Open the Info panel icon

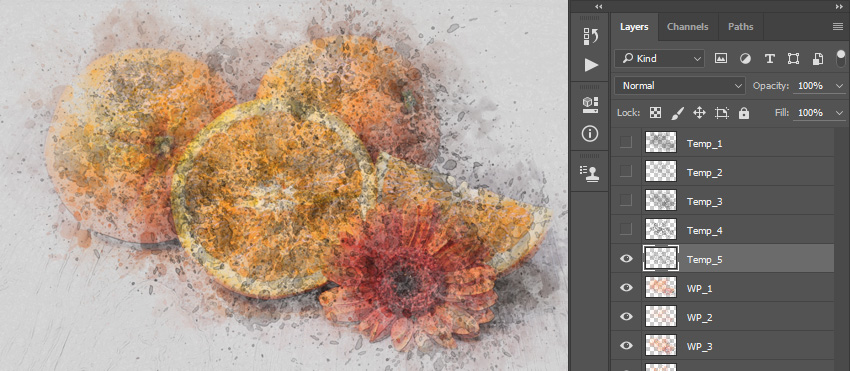coord(590,133)
